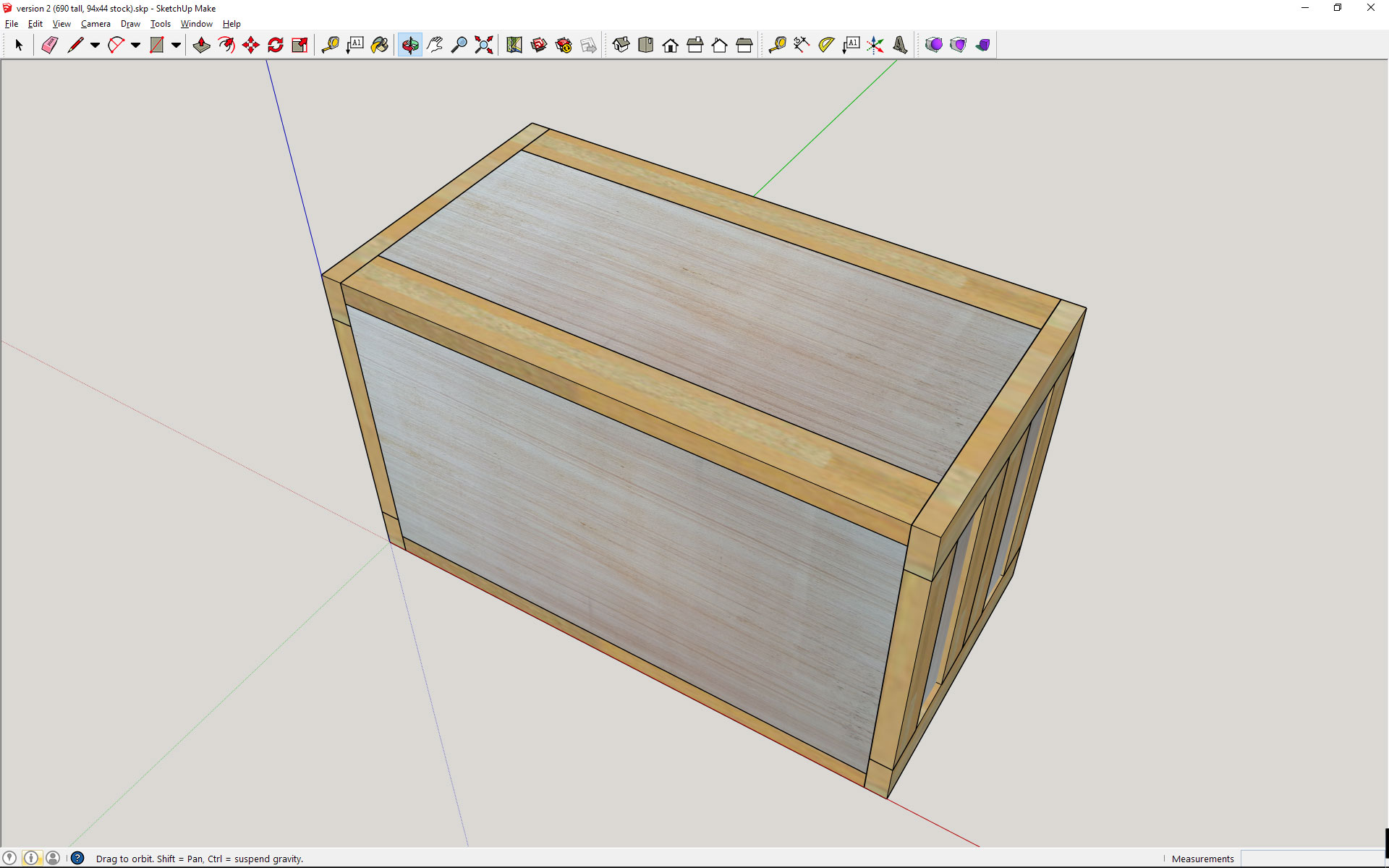The image size is (1389, 868).
Task: Click the highlighted Orbit tool
Action: pyautogui.click(x=410, y=45)
